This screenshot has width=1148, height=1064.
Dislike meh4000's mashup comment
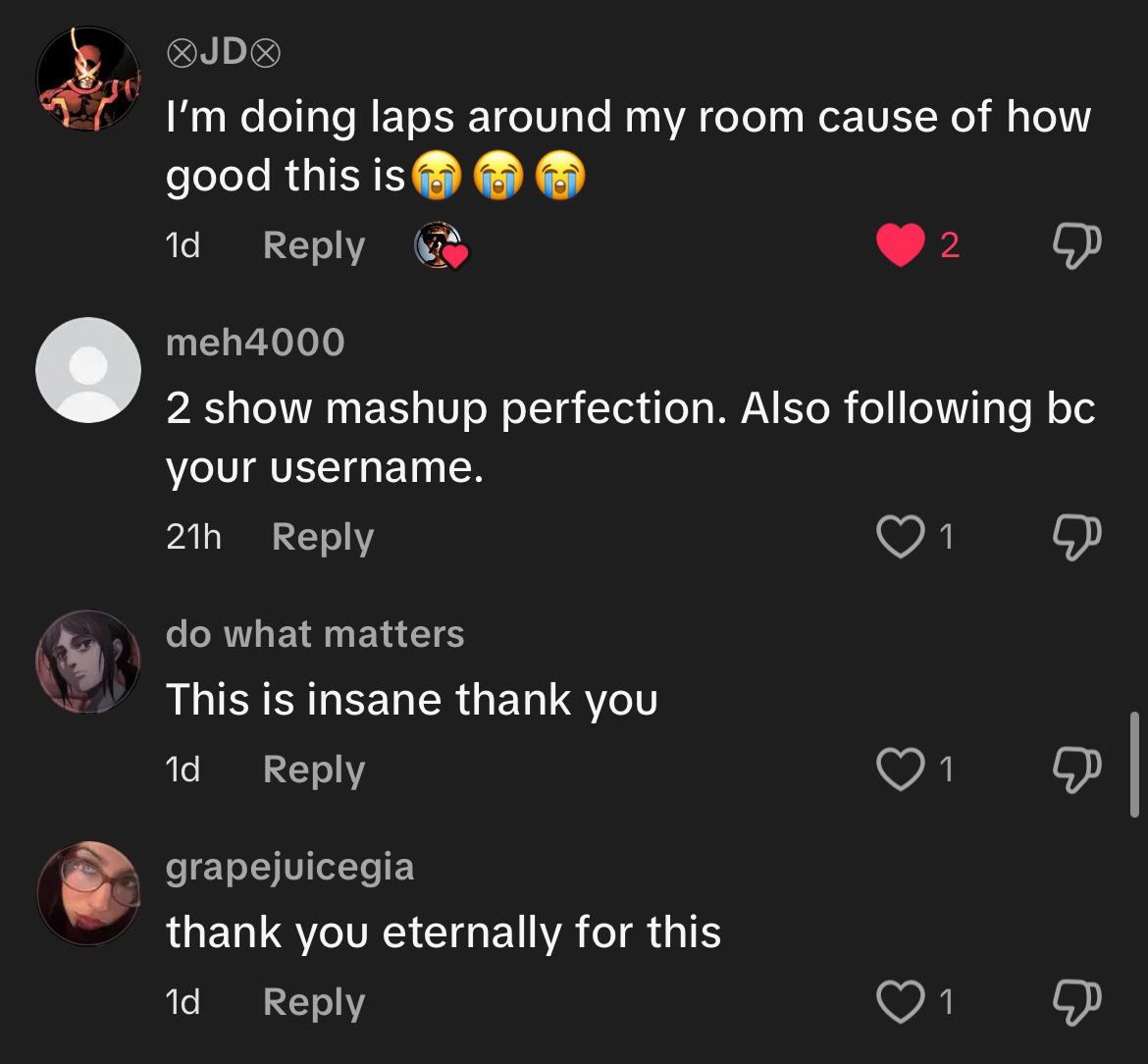[1075, 538]
